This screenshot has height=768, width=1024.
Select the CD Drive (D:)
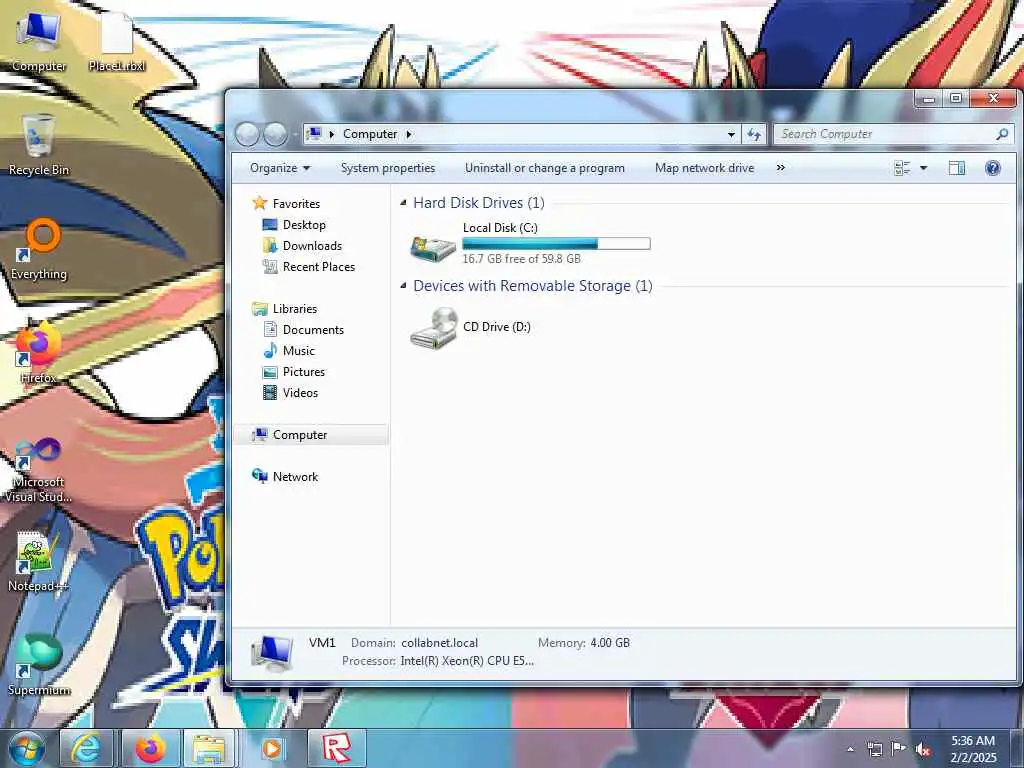coord(472,327)
